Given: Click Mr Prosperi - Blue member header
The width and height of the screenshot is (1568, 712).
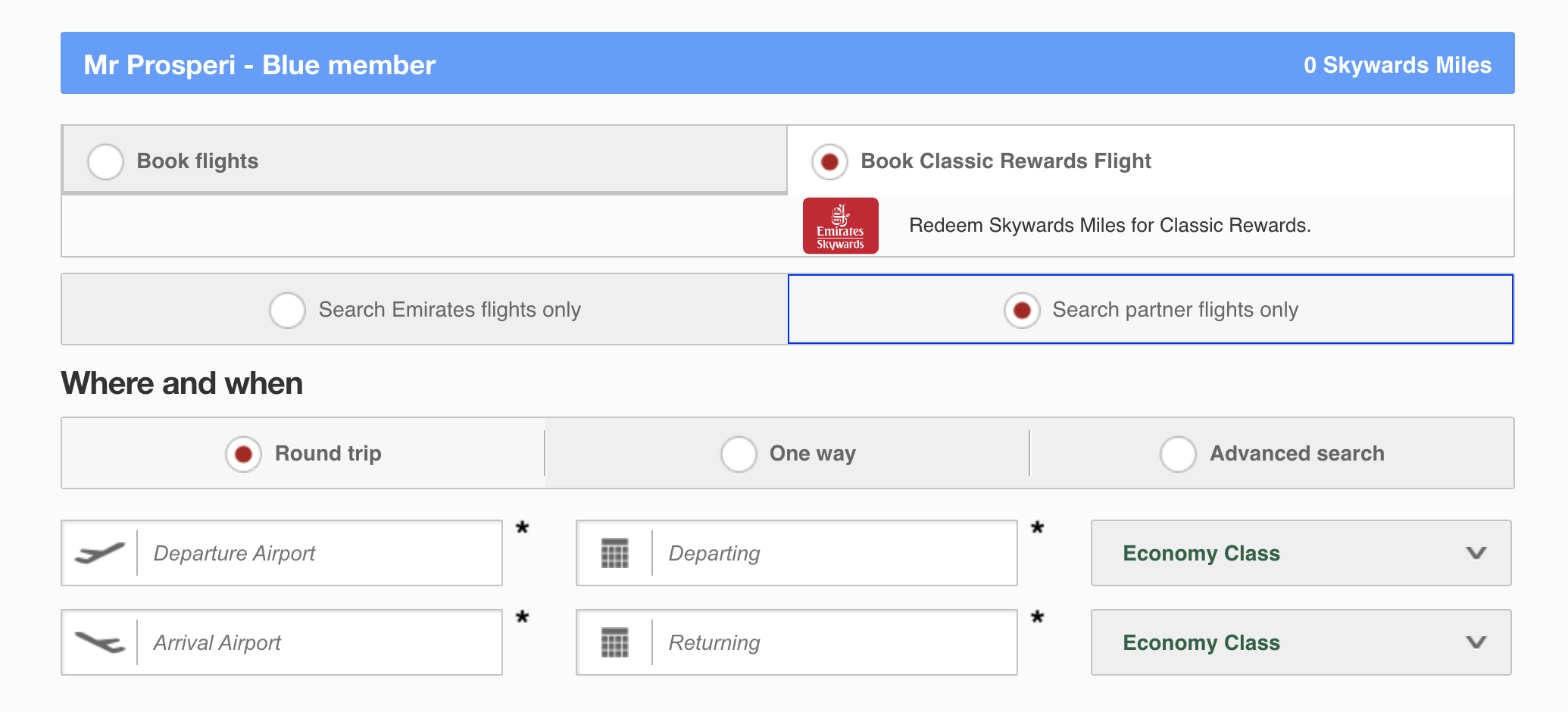Looking at the screenshot, I should [x=259, y=65].
